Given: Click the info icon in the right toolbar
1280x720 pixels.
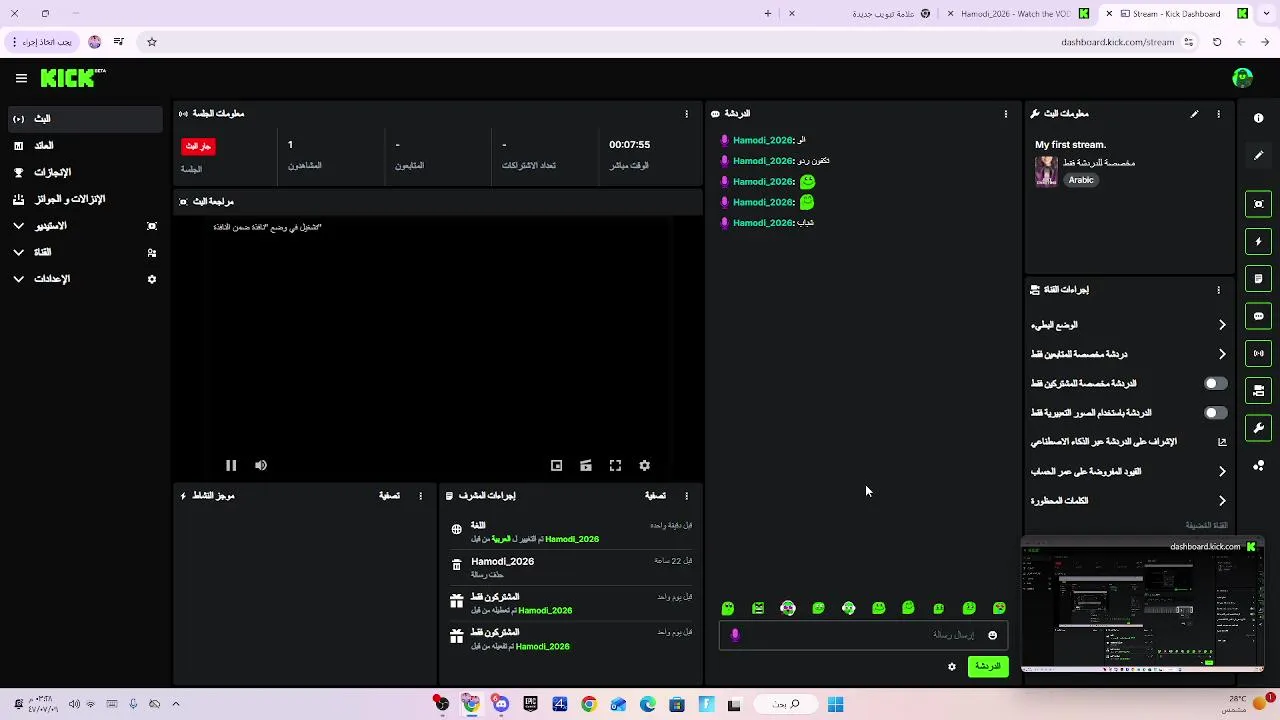Looking at the screenshot, I should tap(1258, 118).
